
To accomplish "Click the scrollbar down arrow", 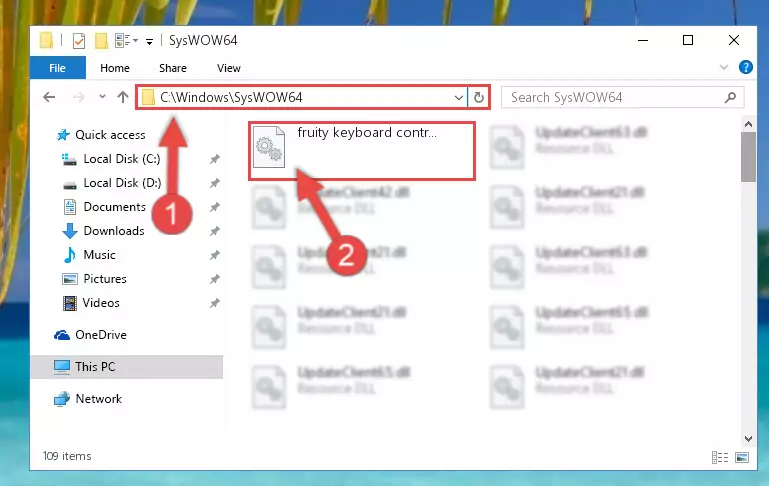I will point(748,438).
